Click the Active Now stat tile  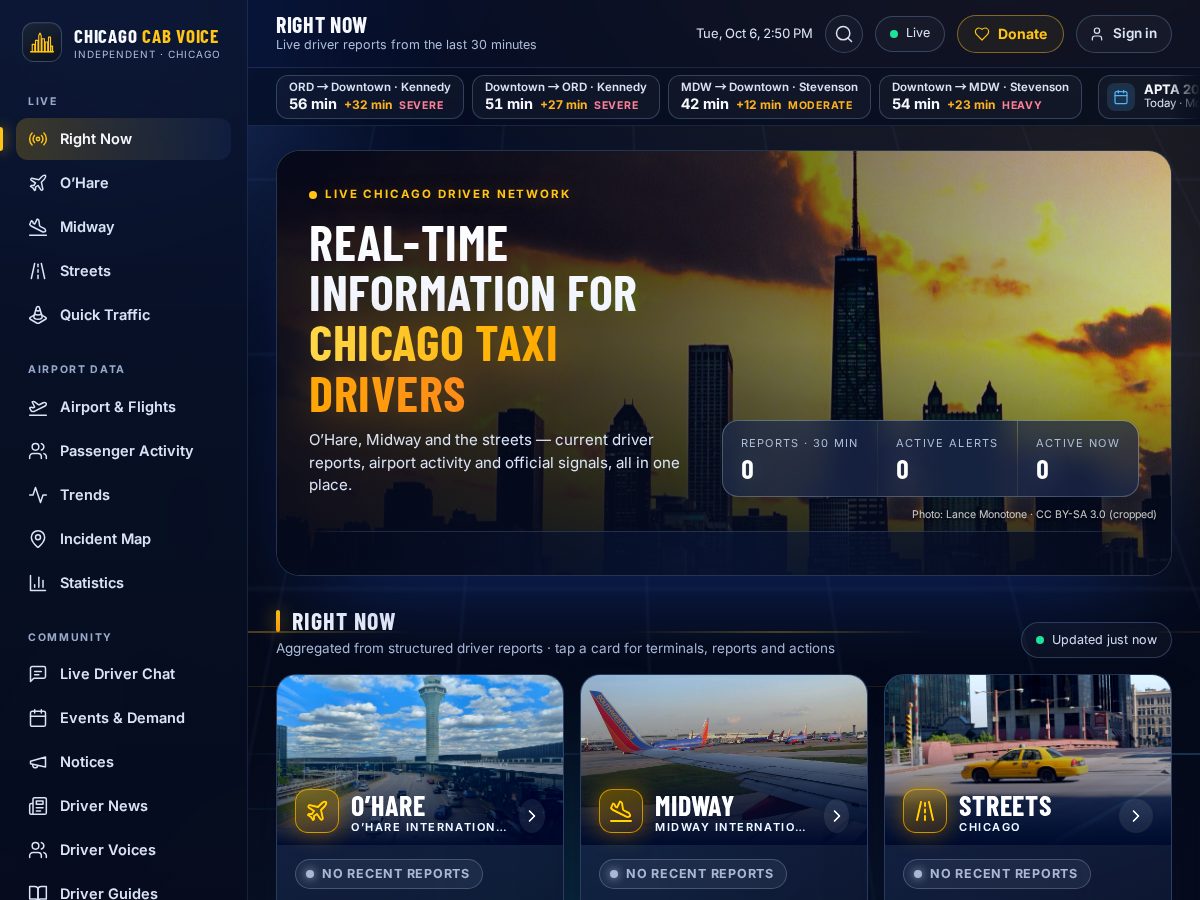coord(1078,459)
